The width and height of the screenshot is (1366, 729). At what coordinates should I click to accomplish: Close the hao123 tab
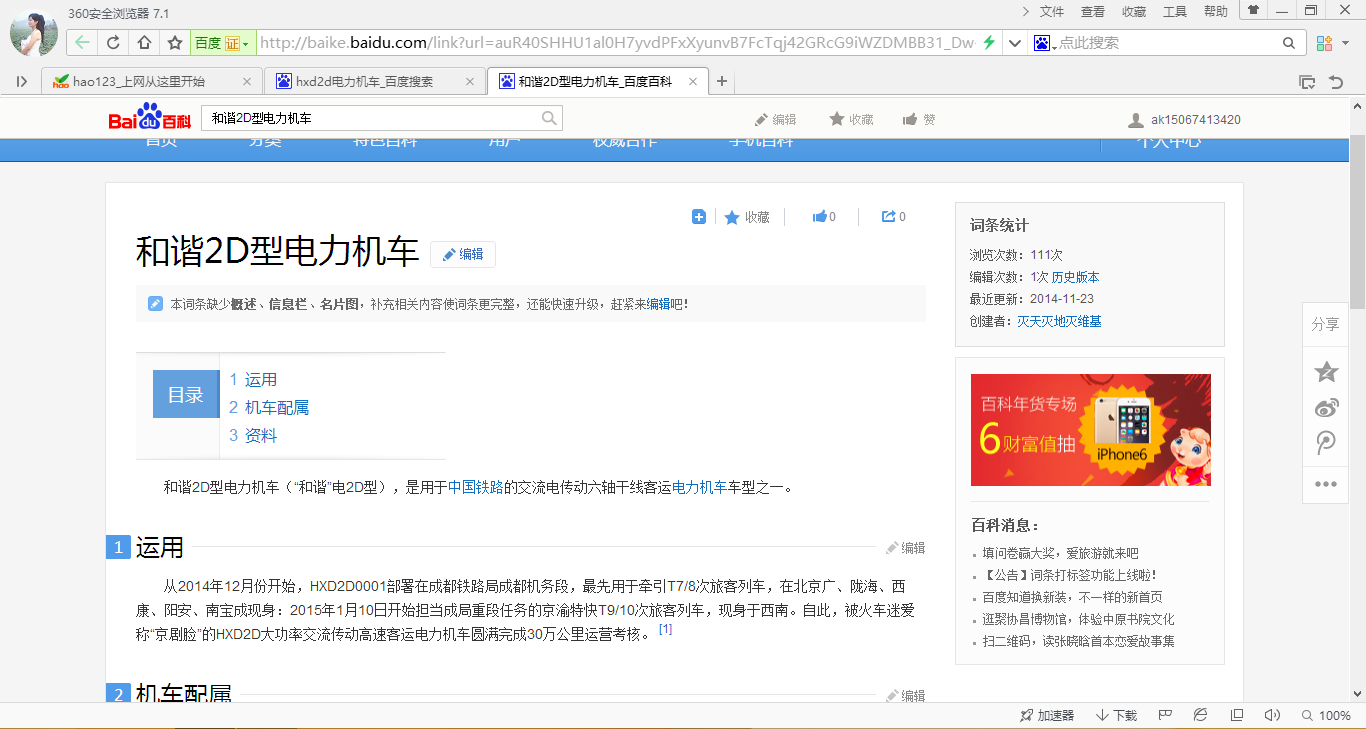click(x=247, y=82)
